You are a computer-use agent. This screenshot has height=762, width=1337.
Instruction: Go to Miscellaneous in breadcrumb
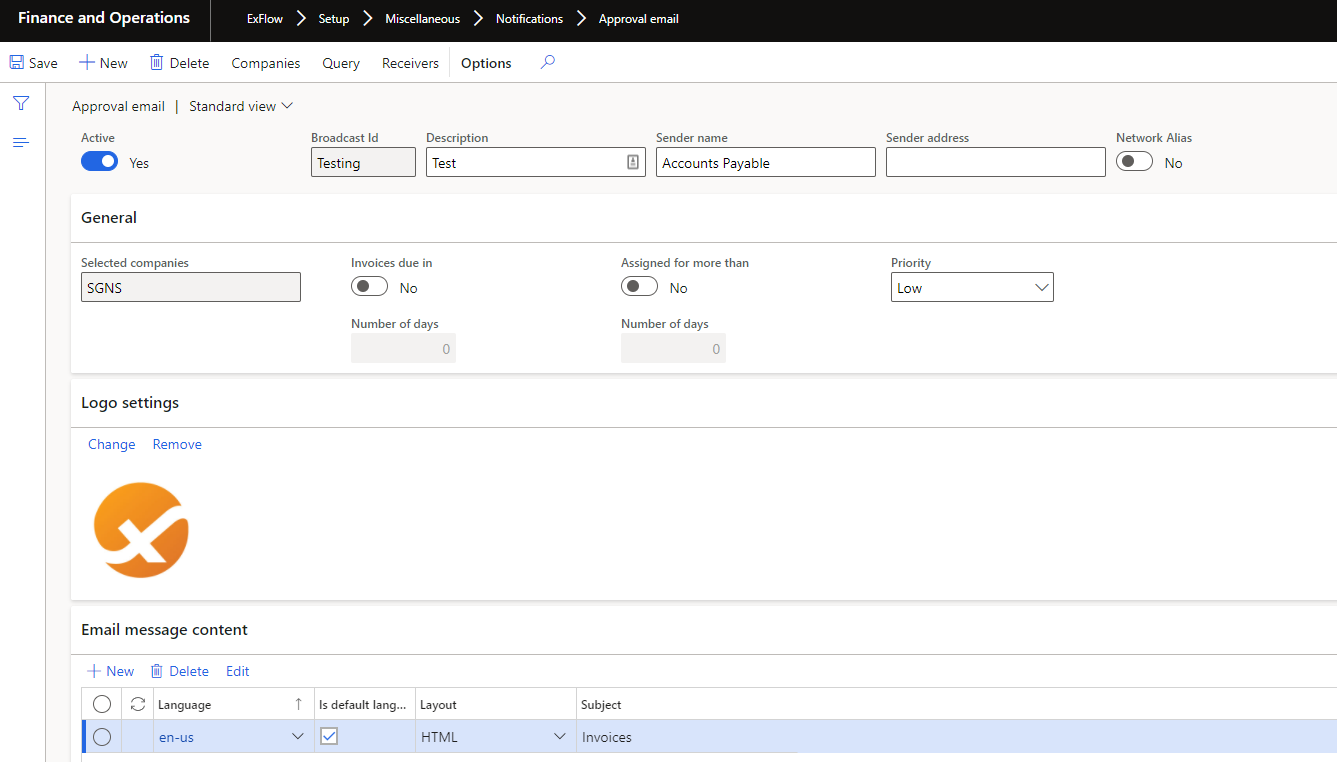coord(423,19)
